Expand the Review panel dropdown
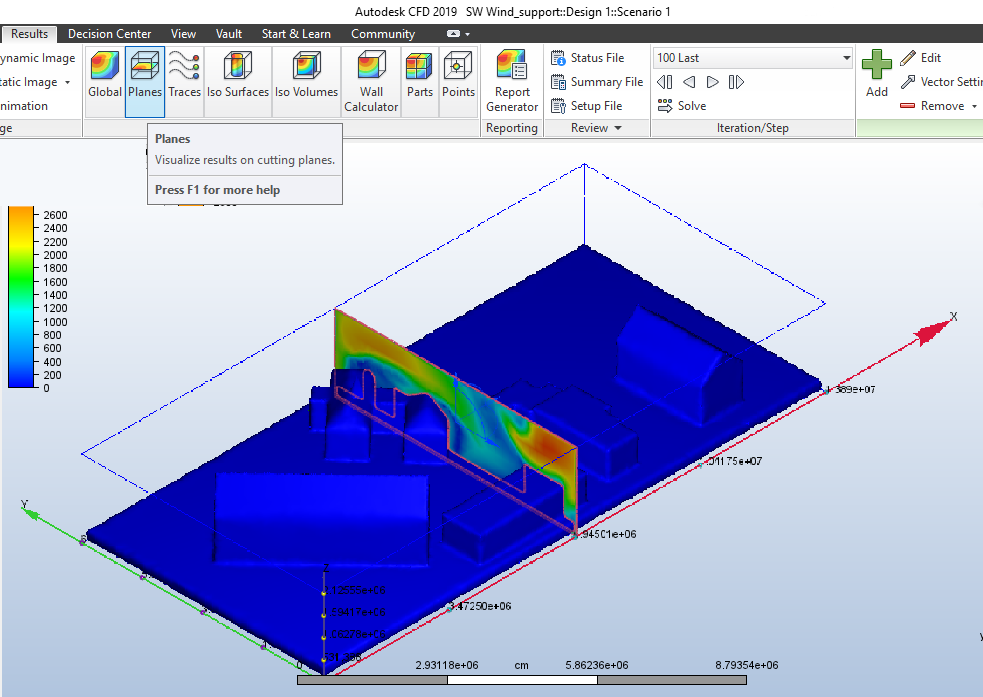Screen dimensions: 983x697 pyautogui.click(x=618, y=128)
